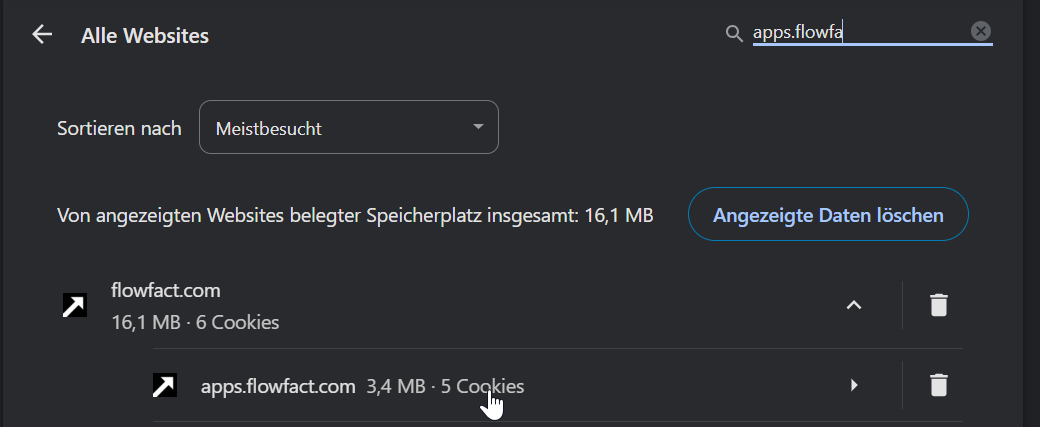The image size is (1040, 427).
Task: Clear the search field with the X
Action: [981, 31]
